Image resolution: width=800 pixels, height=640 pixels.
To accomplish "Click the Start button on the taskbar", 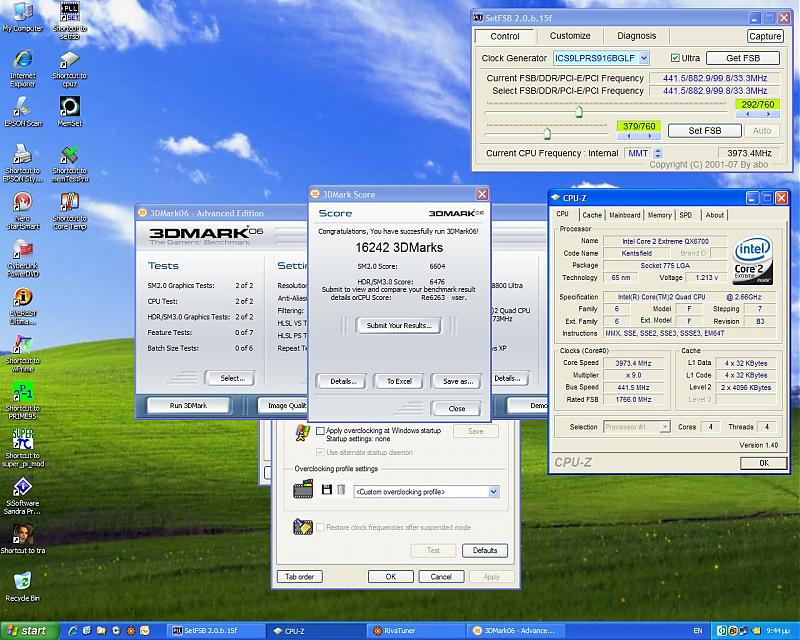I will click(30, 631).
